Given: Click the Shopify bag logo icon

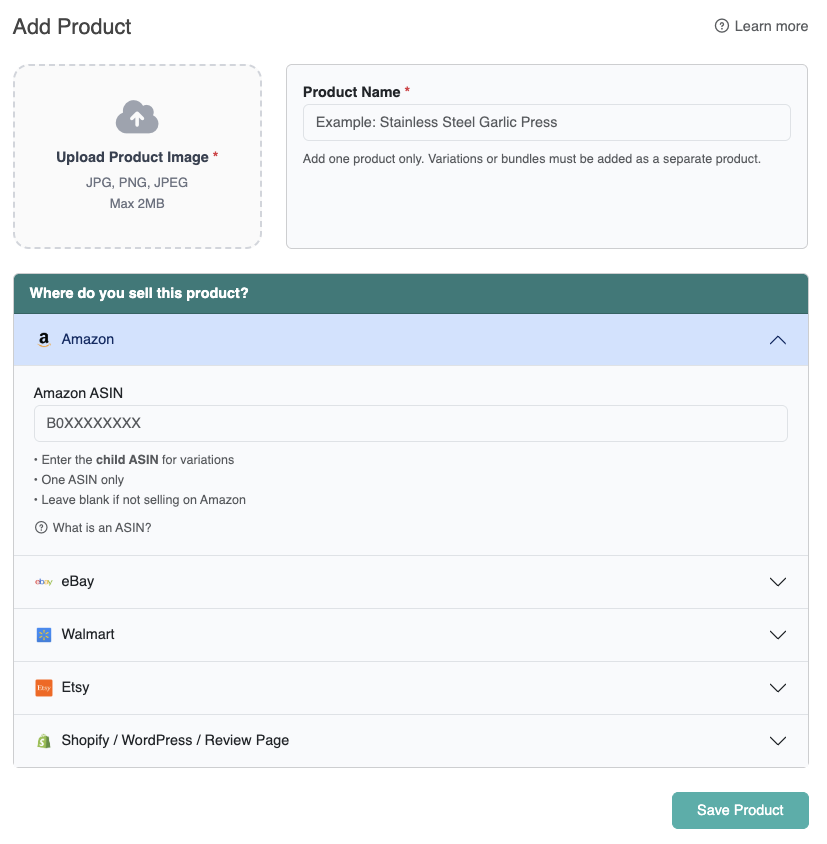Looking at the screenshot, I should (44, 741).
